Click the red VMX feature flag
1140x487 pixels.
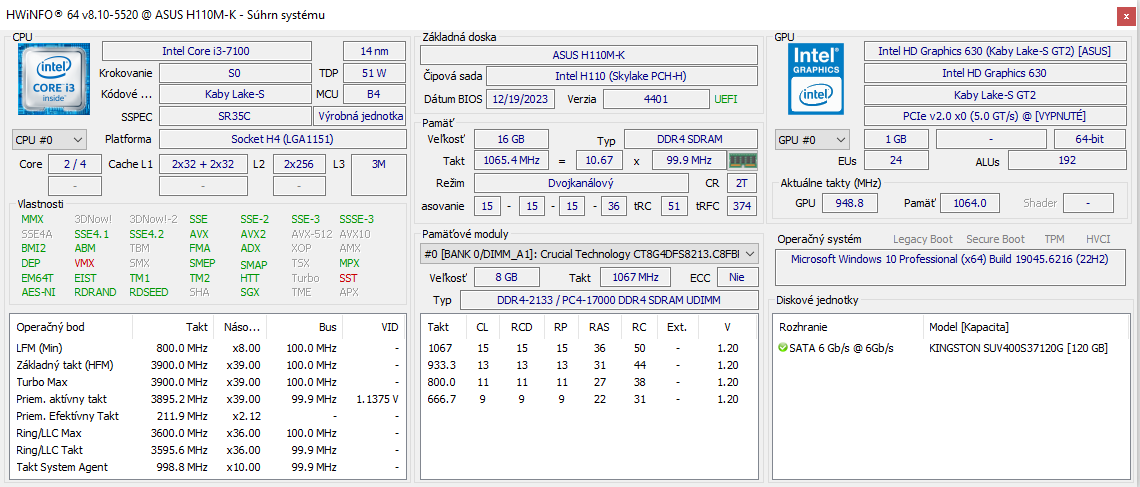pos(84,263)
